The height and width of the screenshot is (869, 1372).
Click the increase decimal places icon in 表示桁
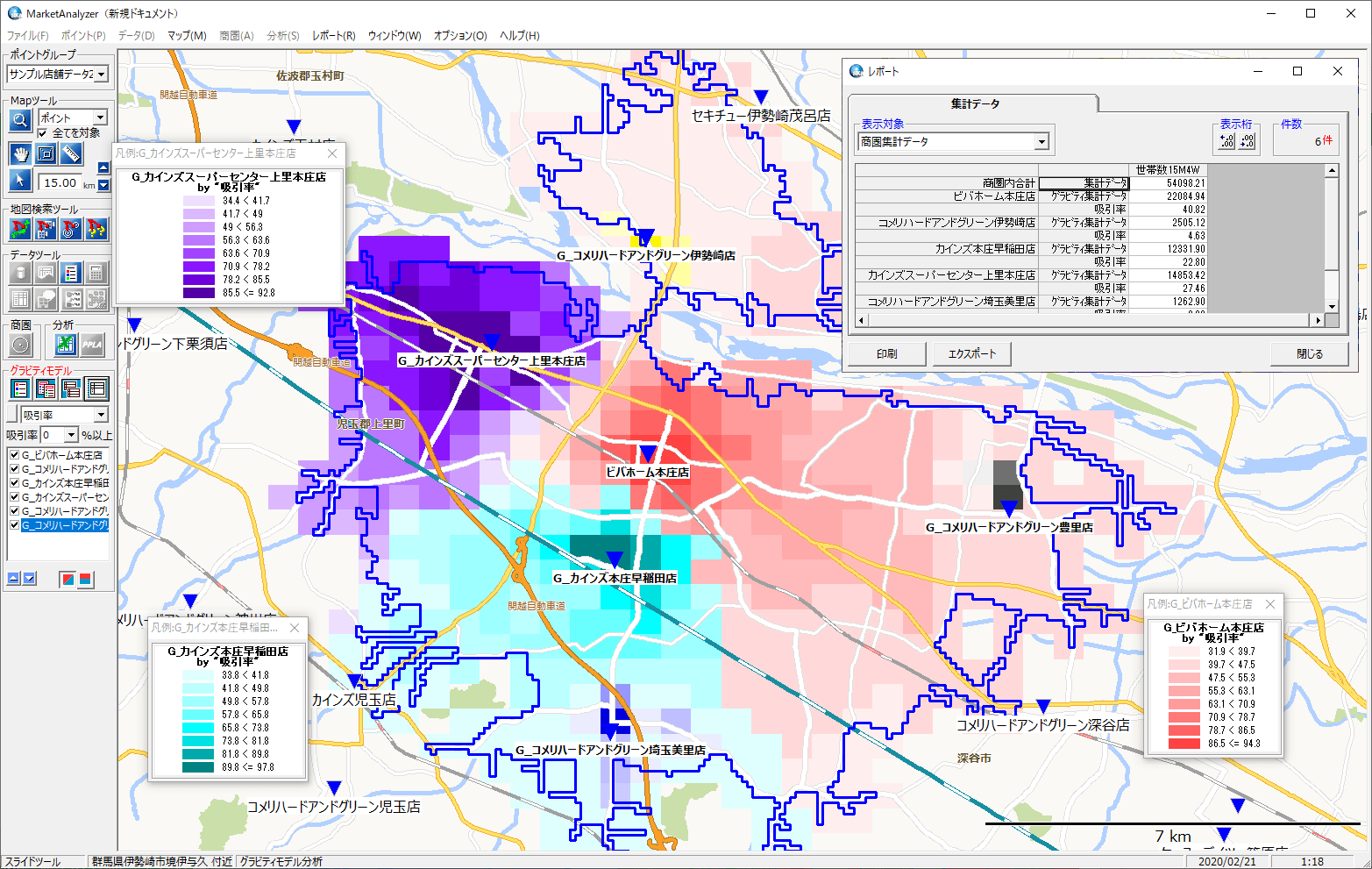[x=1226, y=141]
